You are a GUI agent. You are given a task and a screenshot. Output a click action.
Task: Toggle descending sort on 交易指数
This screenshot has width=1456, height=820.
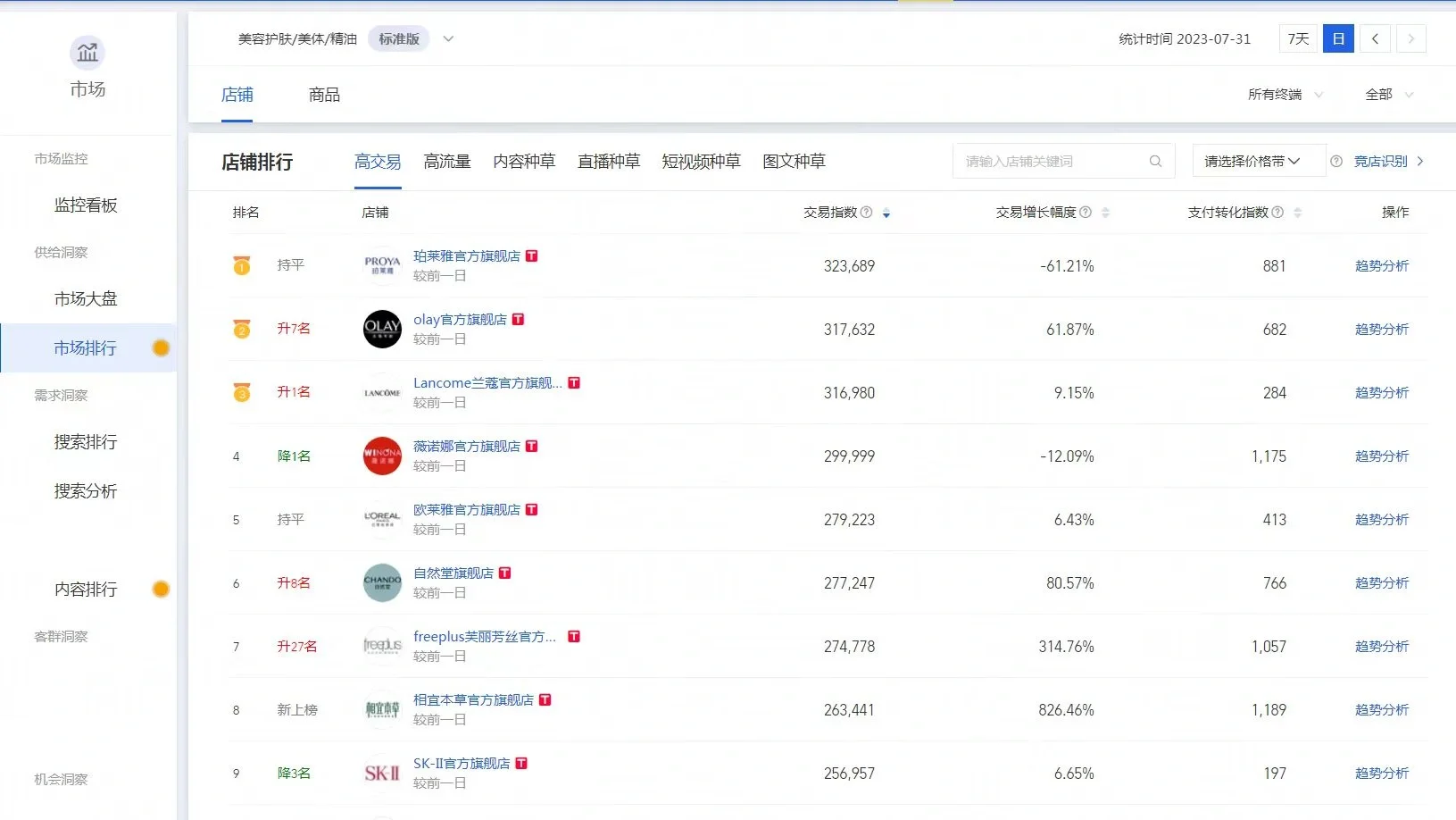(886, 214)
